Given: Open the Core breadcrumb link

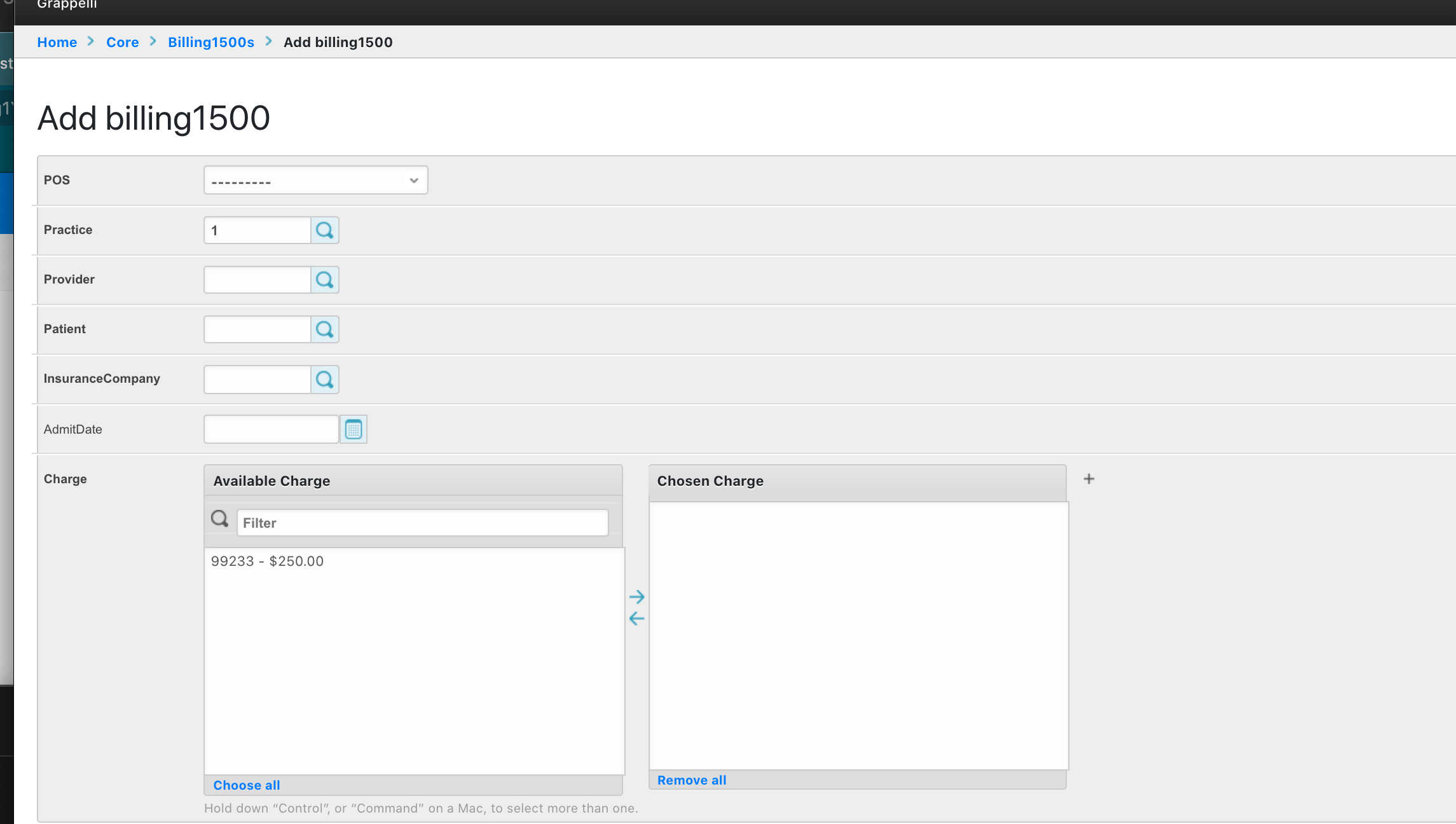Looking at the screenshot, I should click(x=122, y=42).
